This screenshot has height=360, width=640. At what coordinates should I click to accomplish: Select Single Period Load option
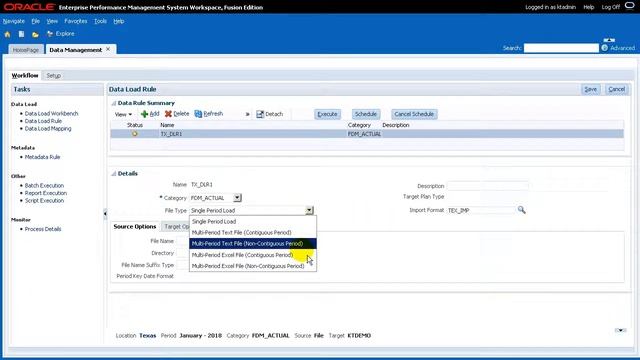253,222
